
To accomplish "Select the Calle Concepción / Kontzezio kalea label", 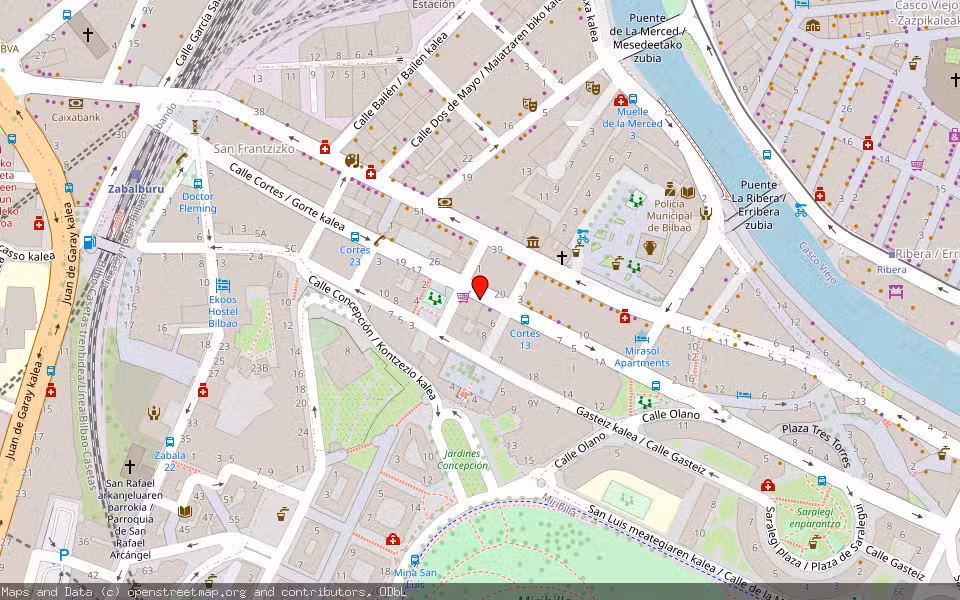I will tap(372, 338).
